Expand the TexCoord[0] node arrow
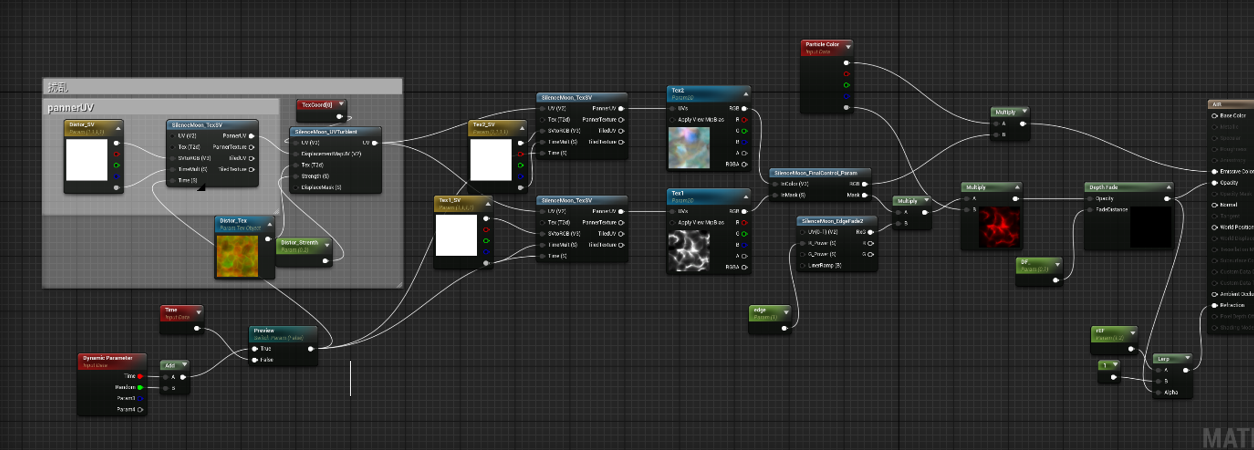The image size is (1254, 450). click(x=341, y=104)
